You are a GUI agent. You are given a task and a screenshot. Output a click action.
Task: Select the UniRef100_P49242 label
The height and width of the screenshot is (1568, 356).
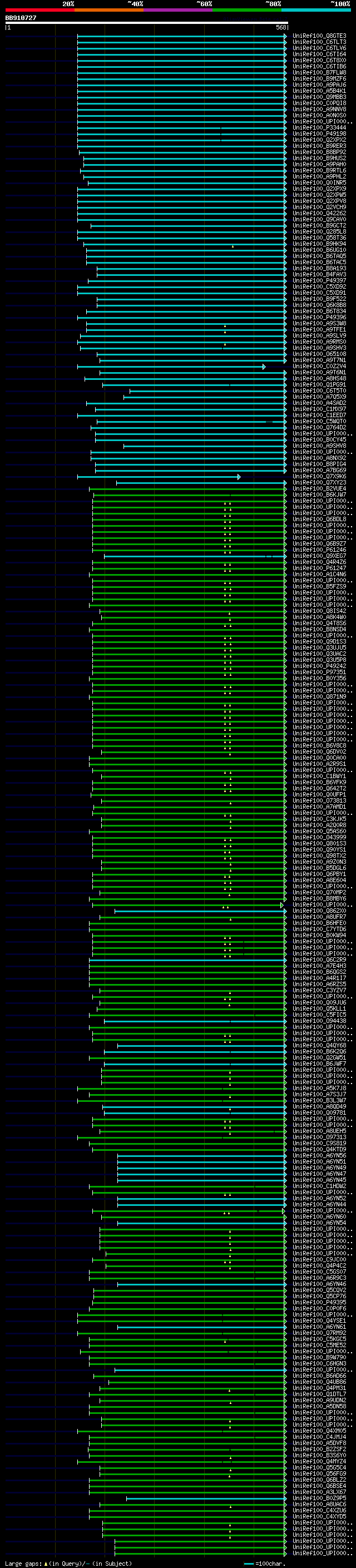click(319, 666)
